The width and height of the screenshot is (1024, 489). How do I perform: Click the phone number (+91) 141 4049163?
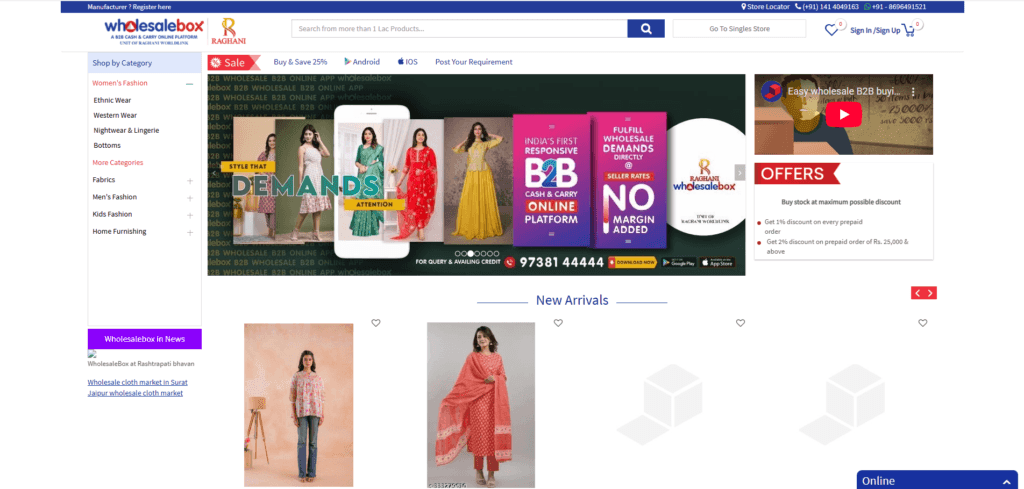pos(827,7)
